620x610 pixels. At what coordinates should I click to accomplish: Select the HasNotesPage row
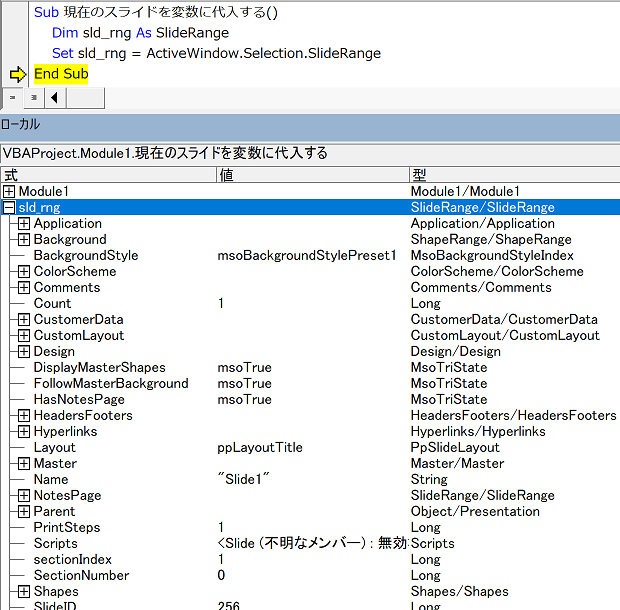(310, 399)
